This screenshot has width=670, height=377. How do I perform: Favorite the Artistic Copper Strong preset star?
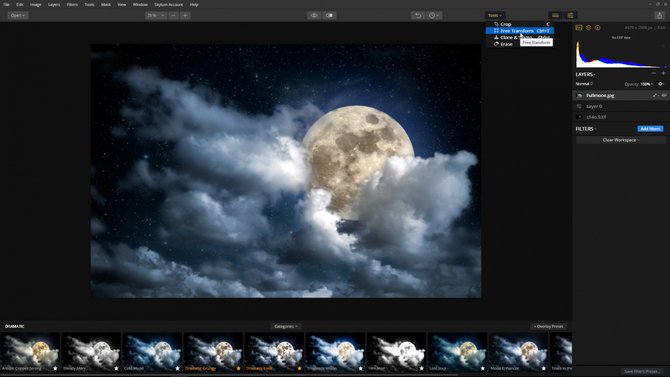click(55, 368)
